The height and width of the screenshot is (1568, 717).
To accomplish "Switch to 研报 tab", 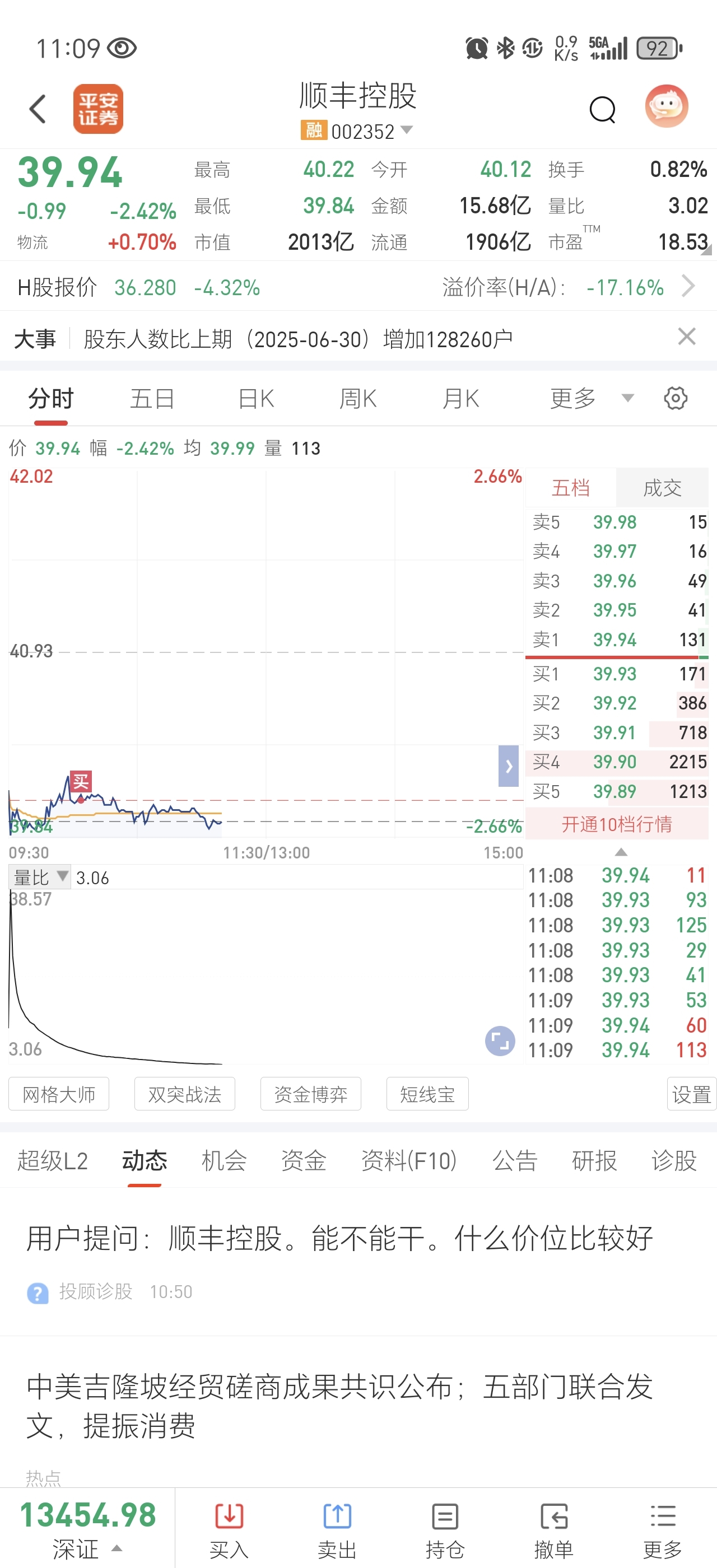I will coord(594,1160).
